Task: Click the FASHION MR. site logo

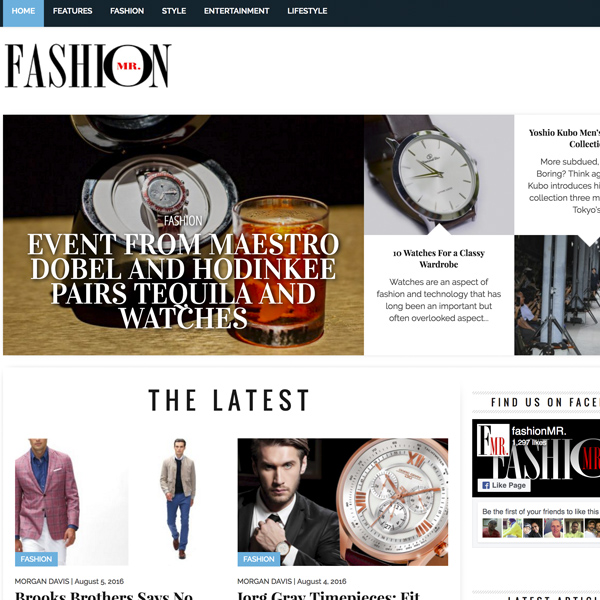Action: click(x=88, y=65)
